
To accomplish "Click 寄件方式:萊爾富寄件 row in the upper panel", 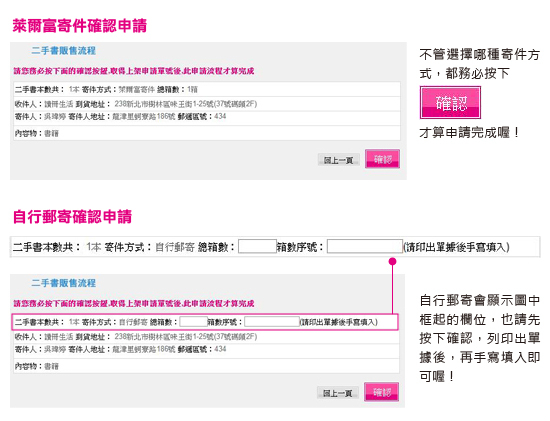I will (207, 89).
